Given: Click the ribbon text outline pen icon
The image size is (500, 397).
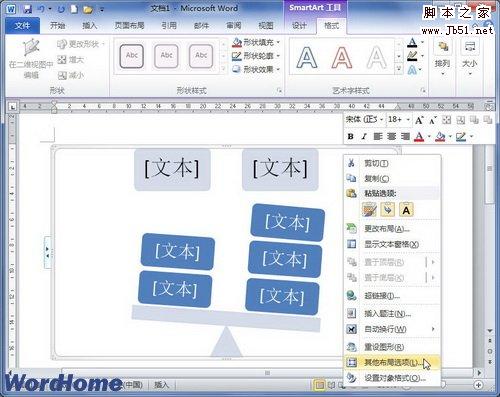Looking at the screenshot, I should 412,56.
